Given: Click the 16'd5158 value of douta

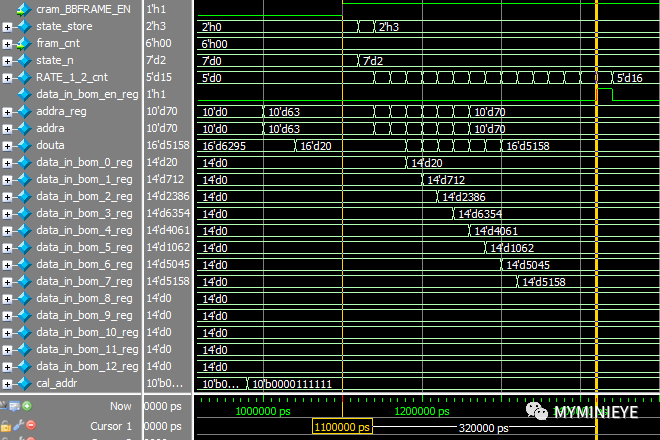Looking at the screenshot, I should click(x=168, y=145).
